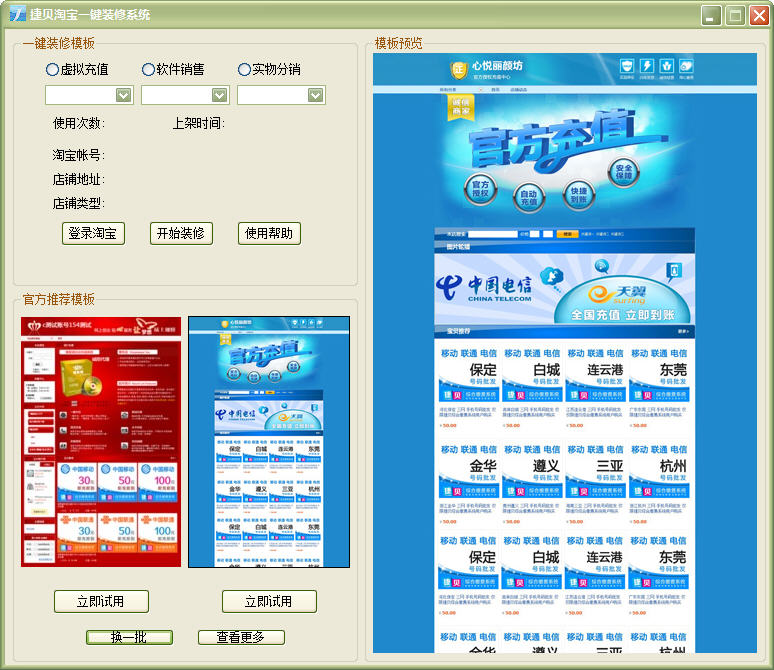Click the 使用次数 label
Image resolution: width=774 pixels, height=670 pixels.
coord(79,123)
